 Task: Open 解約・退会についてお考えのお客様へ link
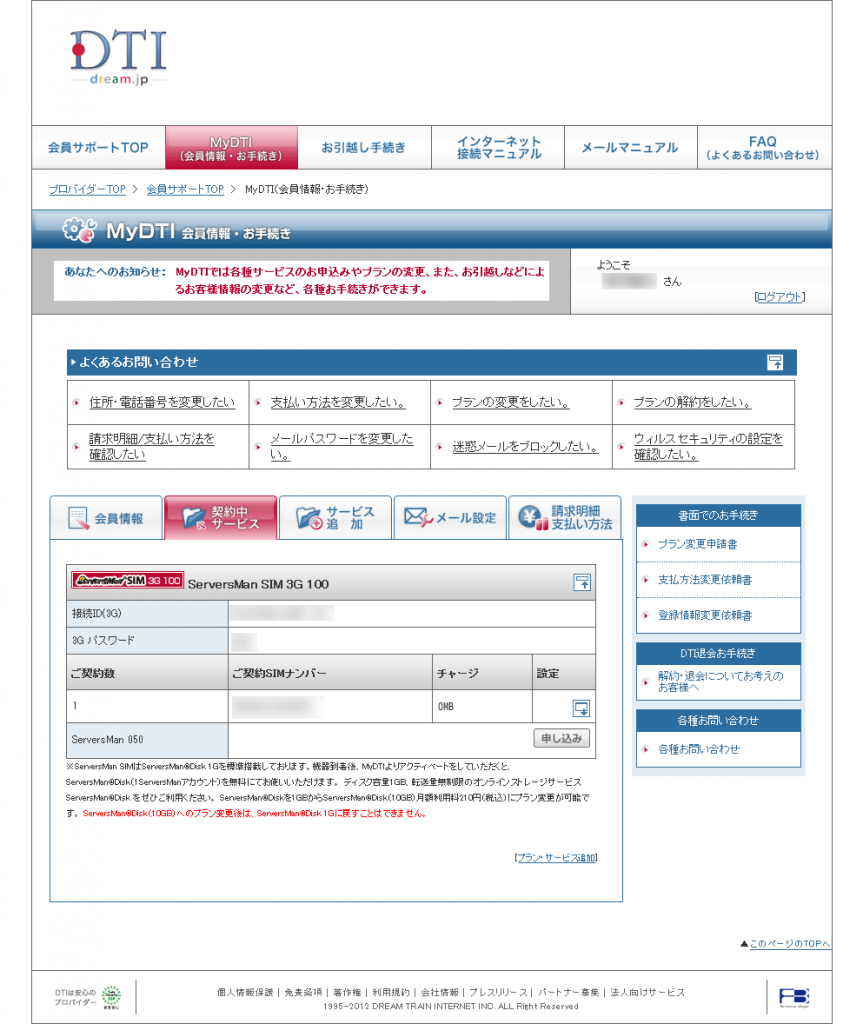[x=720, y=681]
